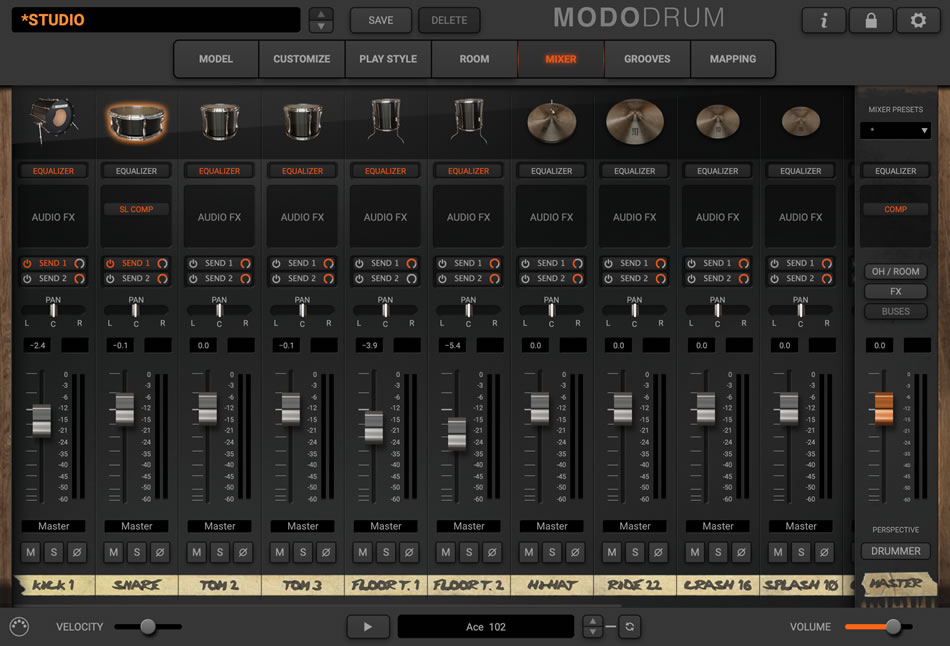Open the Mixer Presets dropdown
This screenshot has width=950, height=646.
895,131
